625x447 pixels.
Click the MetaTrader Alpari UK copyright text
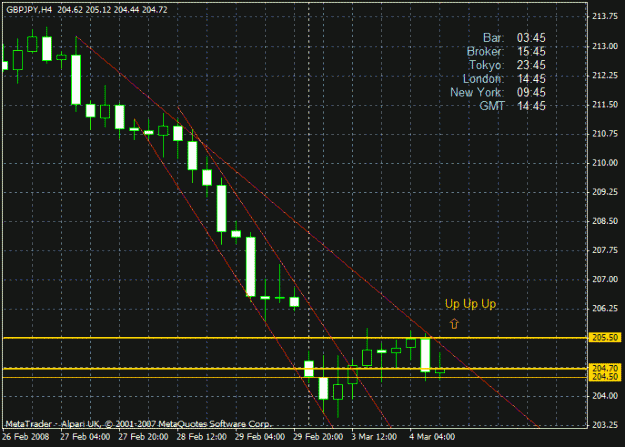tap(138, 424)
